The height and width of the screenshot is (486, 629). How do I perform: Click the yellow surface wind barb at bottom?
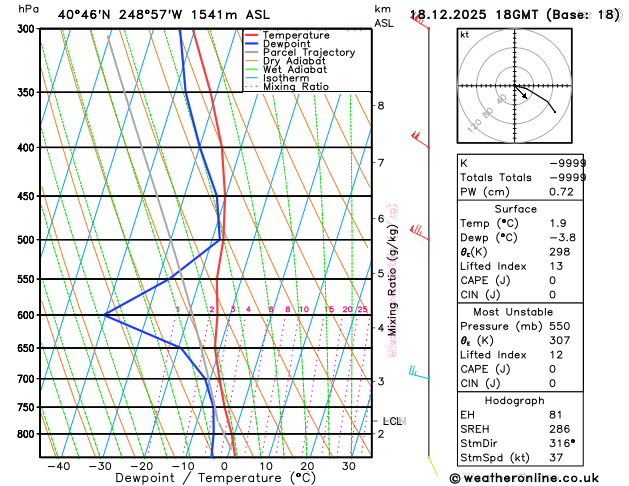(432, 466)
